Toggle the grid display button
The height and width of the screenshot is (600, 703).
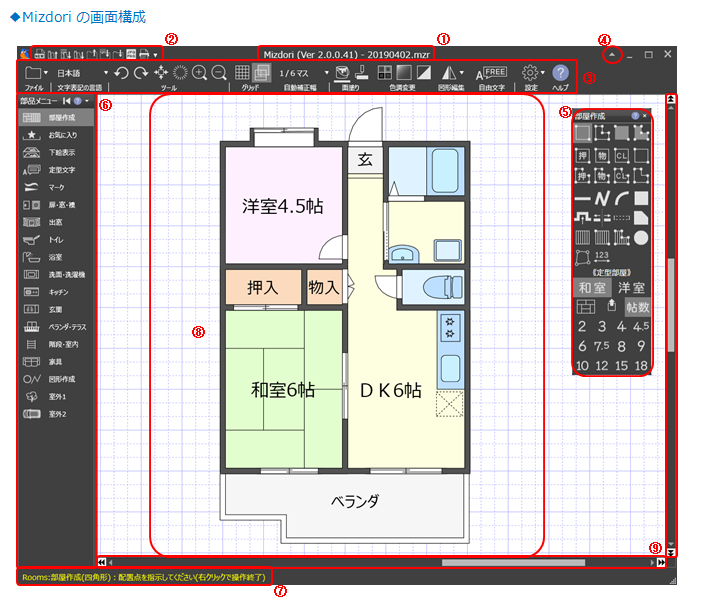pyautogui.click(x=242, y=72)
